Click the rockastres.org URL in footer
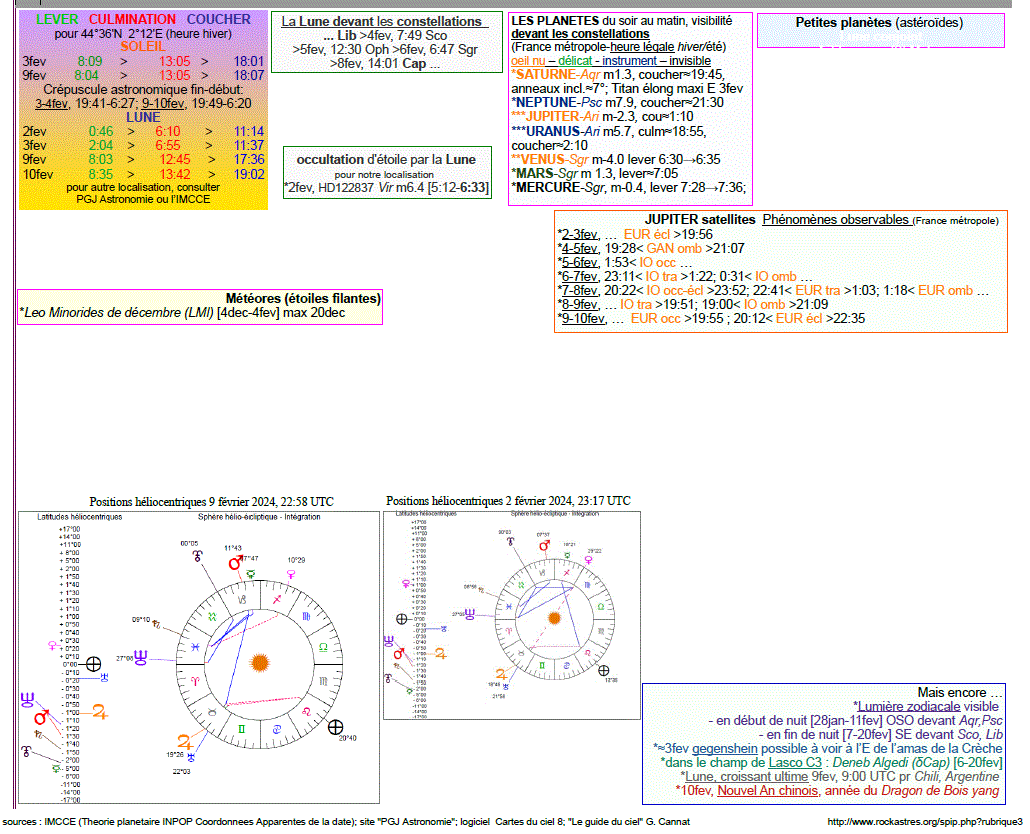This screenshot has width=1030, height=834. (x=925, y=822)
